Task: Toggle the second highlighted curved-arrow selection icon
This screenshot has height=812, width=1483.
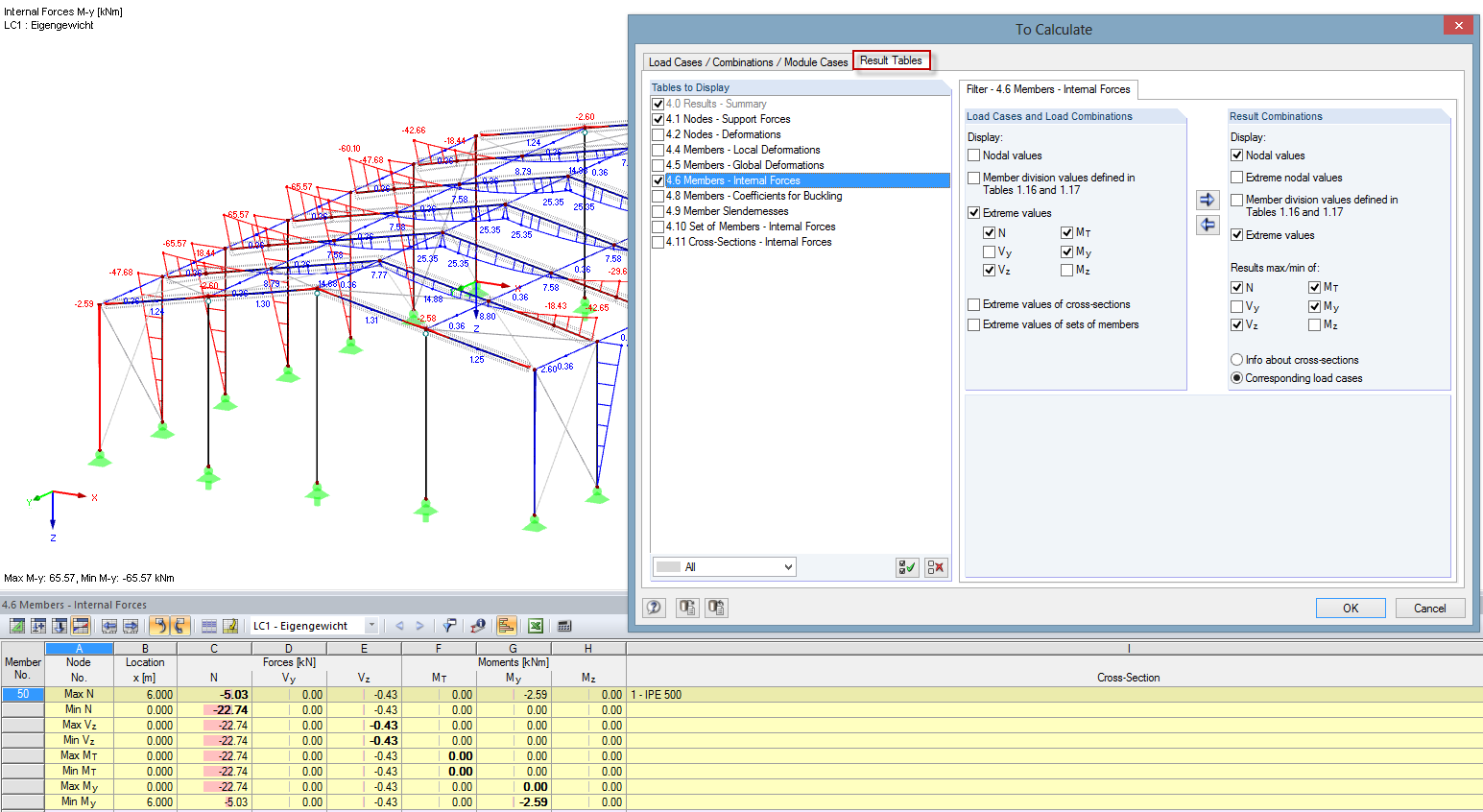Action: pos(179,626)
